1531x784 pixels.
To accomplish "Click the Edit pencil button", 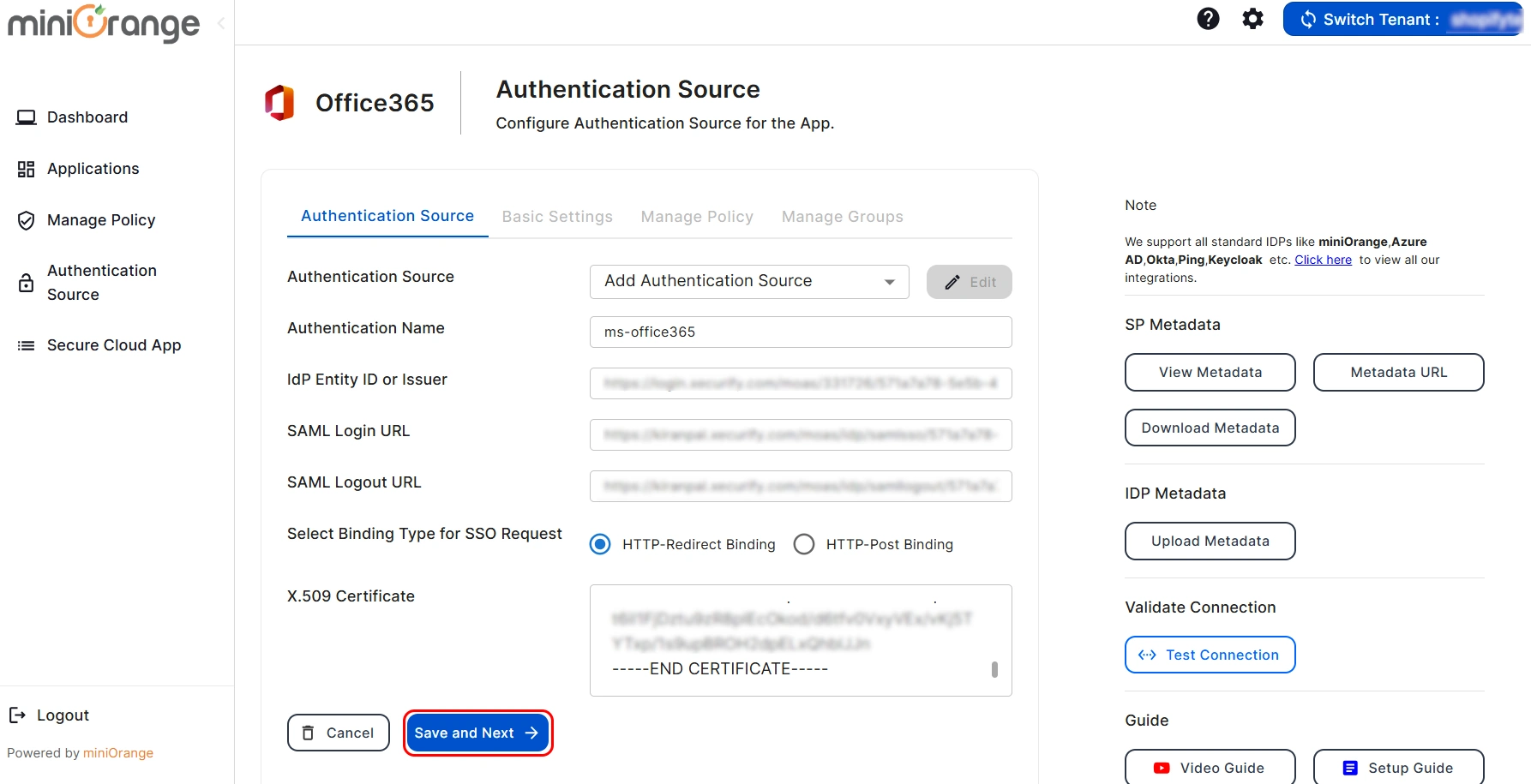I will tap(970, 282).
